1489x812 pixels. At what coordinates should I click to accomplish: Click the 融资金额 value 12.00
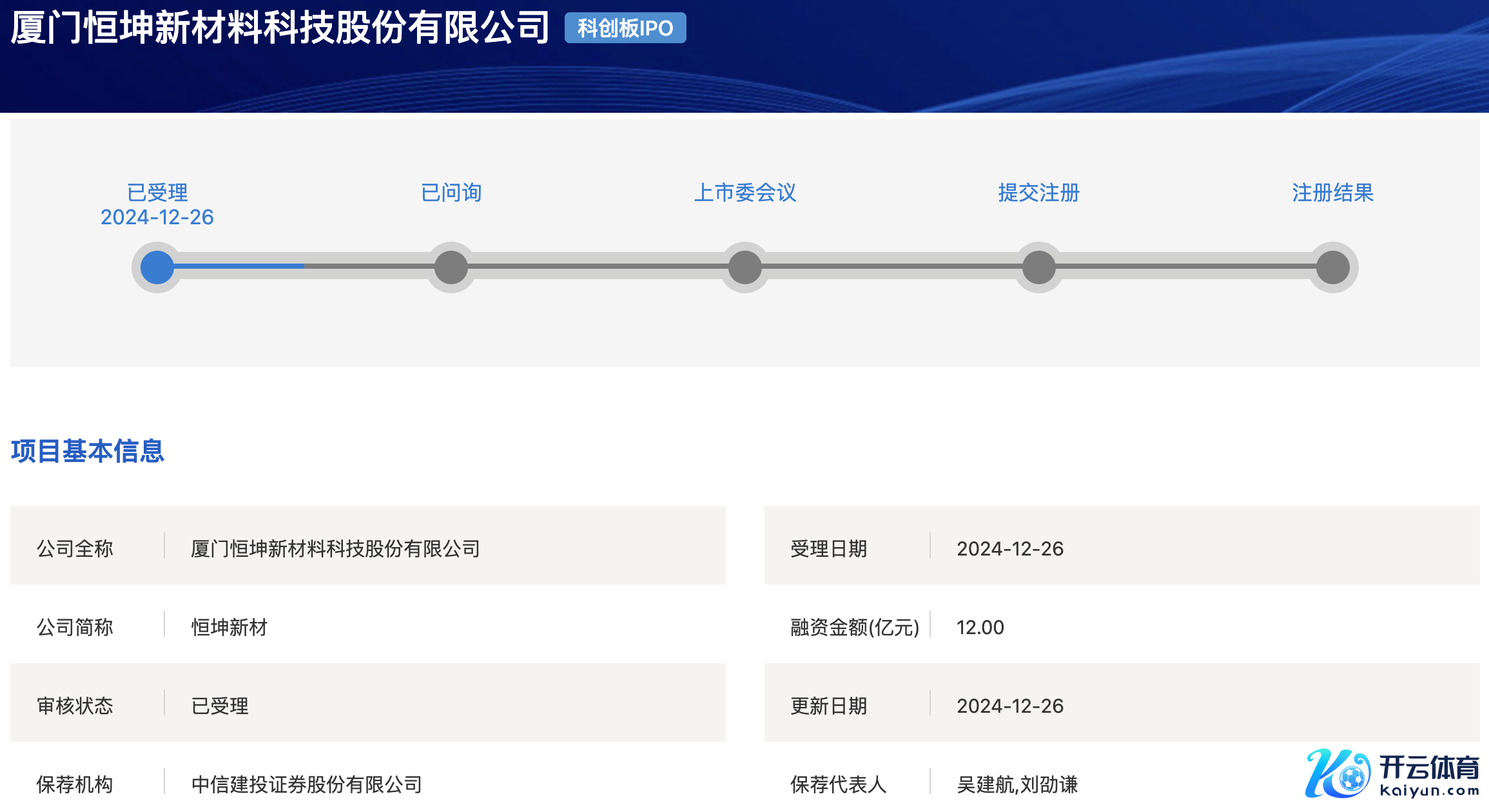tap(980, 627)
